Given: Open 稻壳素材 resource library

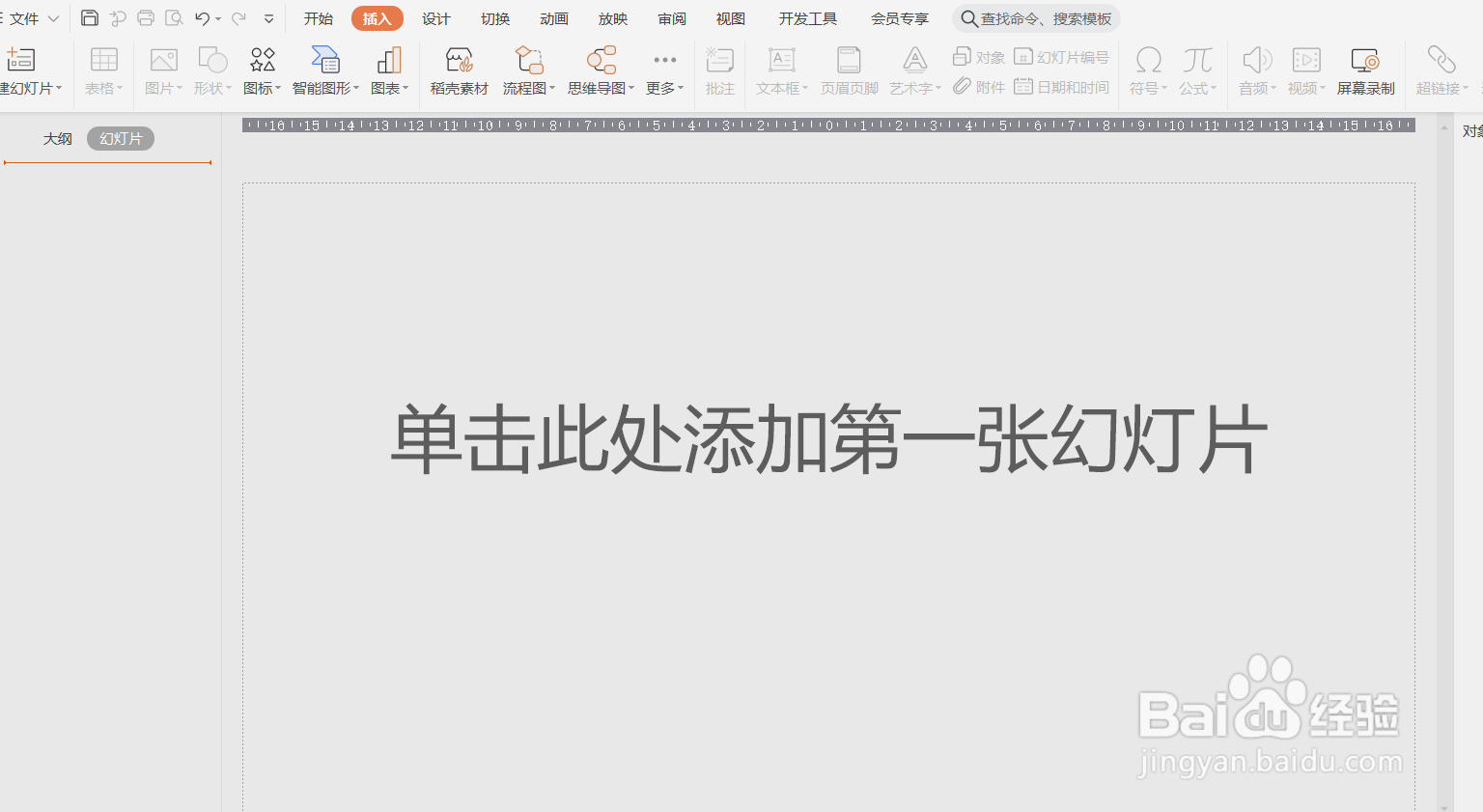Looking at the screenshot, I should pos(460,71).
